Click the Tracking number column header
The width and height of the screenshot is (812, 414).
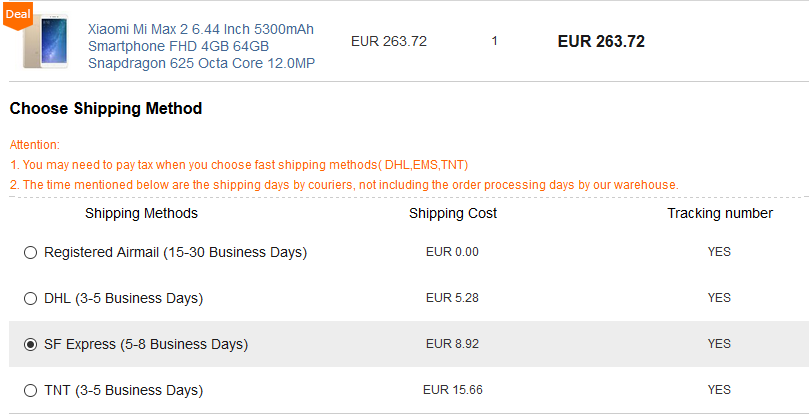[719, 214]
